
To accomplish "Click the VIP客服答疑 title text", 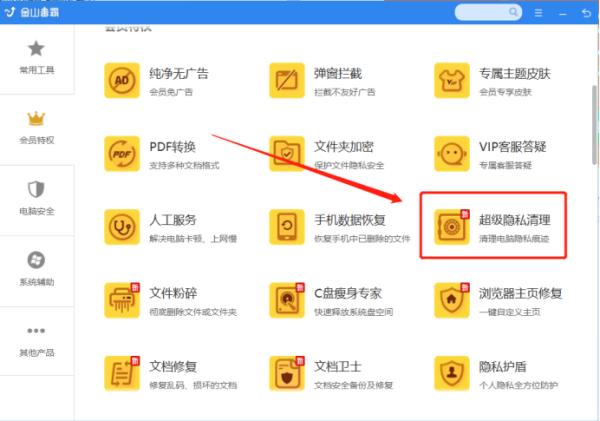I will [x=513, y=147].
